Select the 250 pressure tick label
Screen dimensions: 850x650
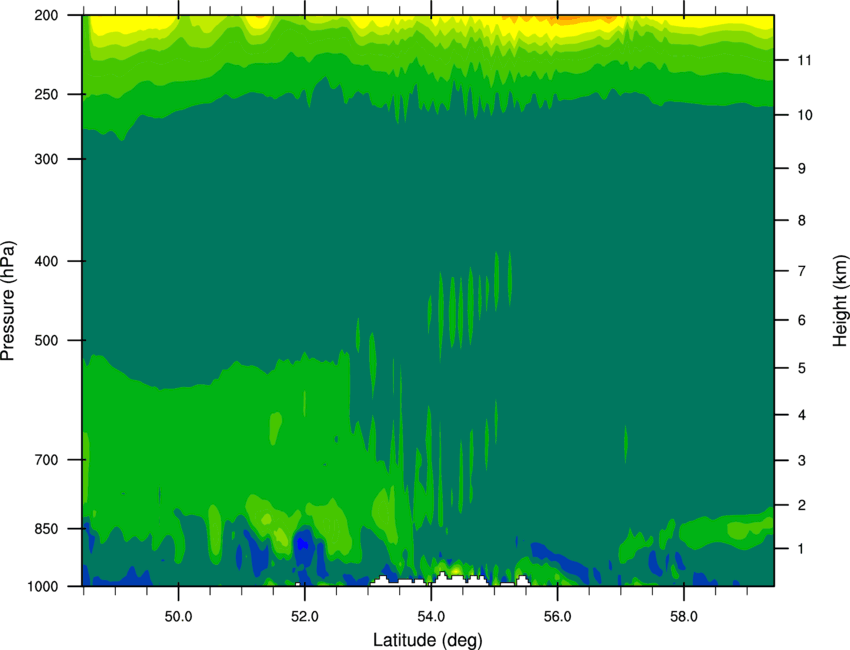tap(46, 94)
